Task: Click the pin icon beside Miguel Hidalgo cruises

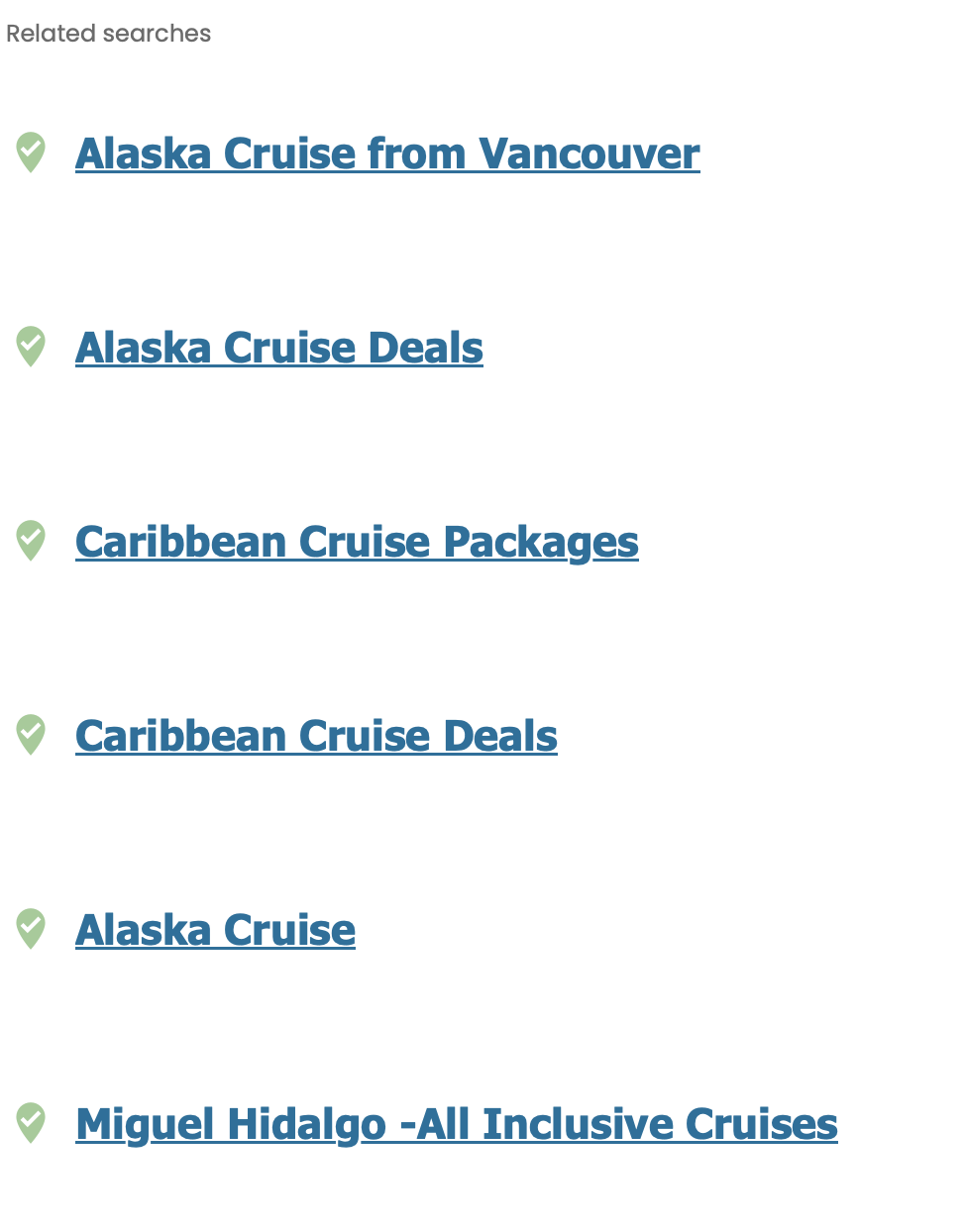Action: click(31, 1123)
